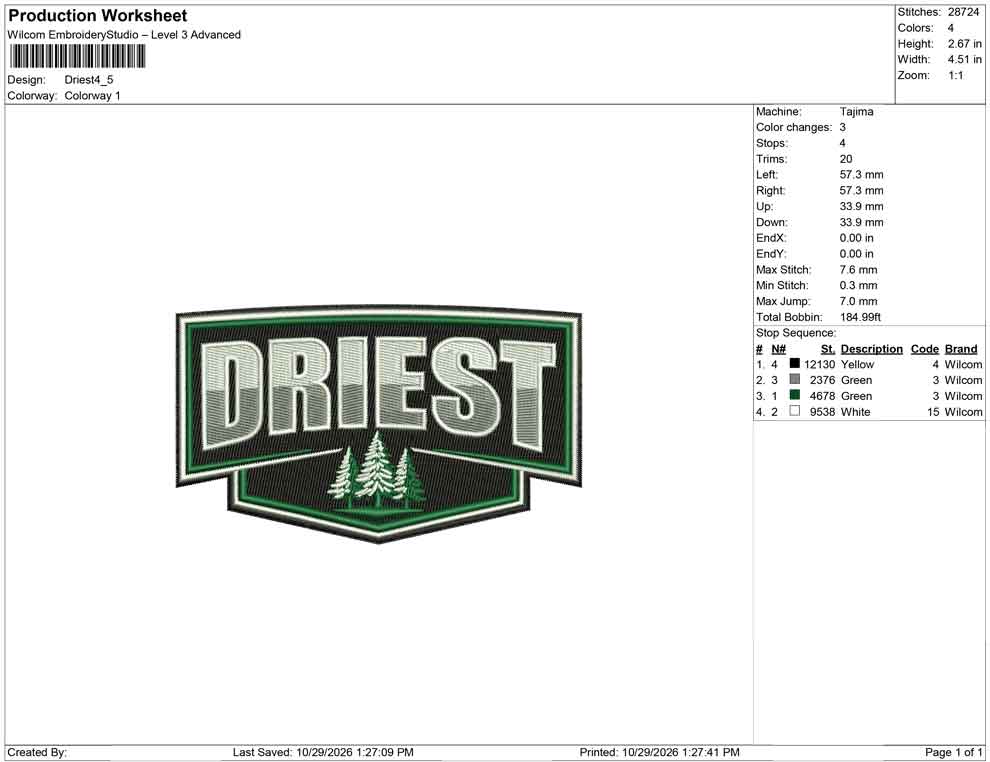Screen dimensions: 990x762
Task: Click the Brand column header
Action: coord(961,349)
